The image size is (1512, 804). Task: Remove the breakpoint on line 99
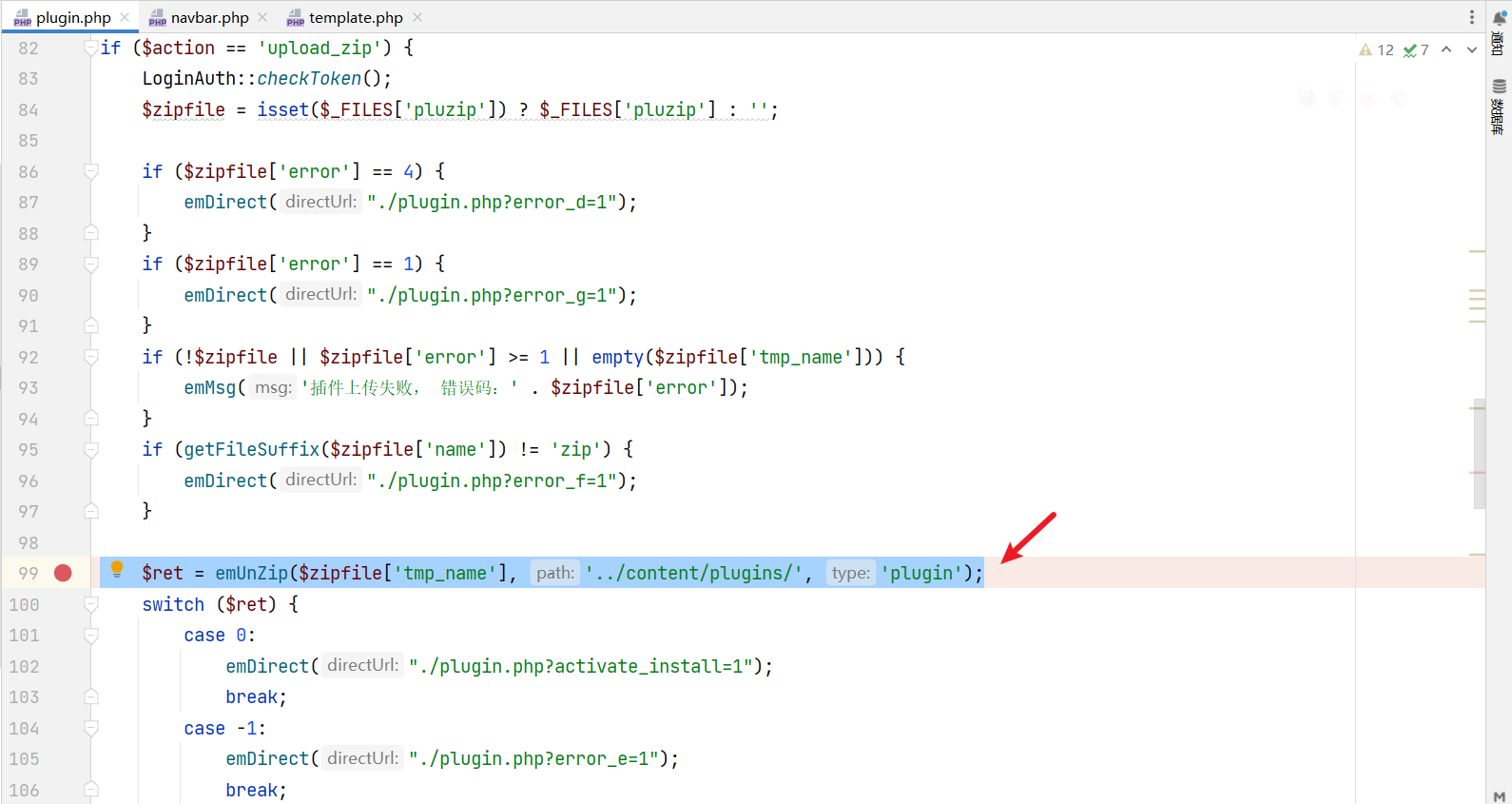click(x=63, y=573)
